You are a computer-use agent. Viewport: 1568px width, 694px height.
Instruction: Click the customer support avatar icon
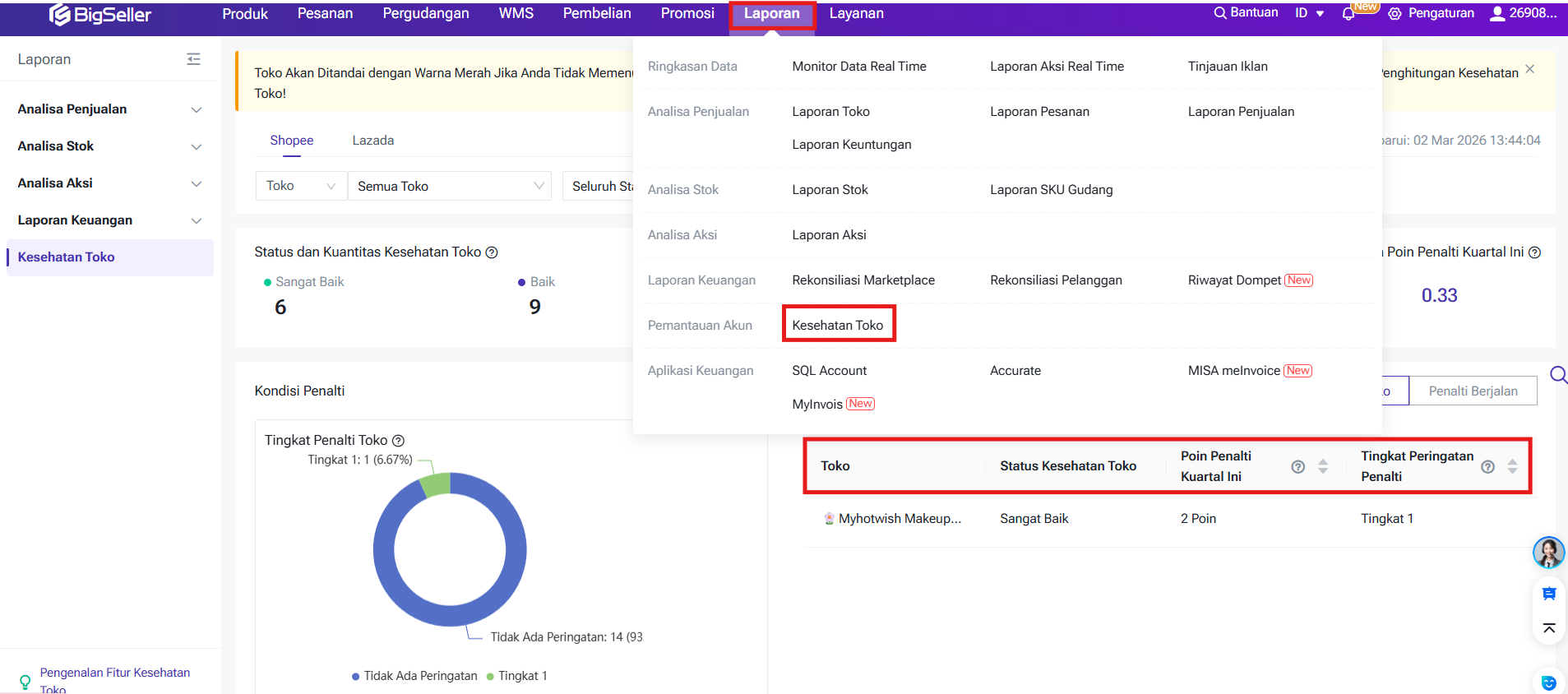[1547, 553]
